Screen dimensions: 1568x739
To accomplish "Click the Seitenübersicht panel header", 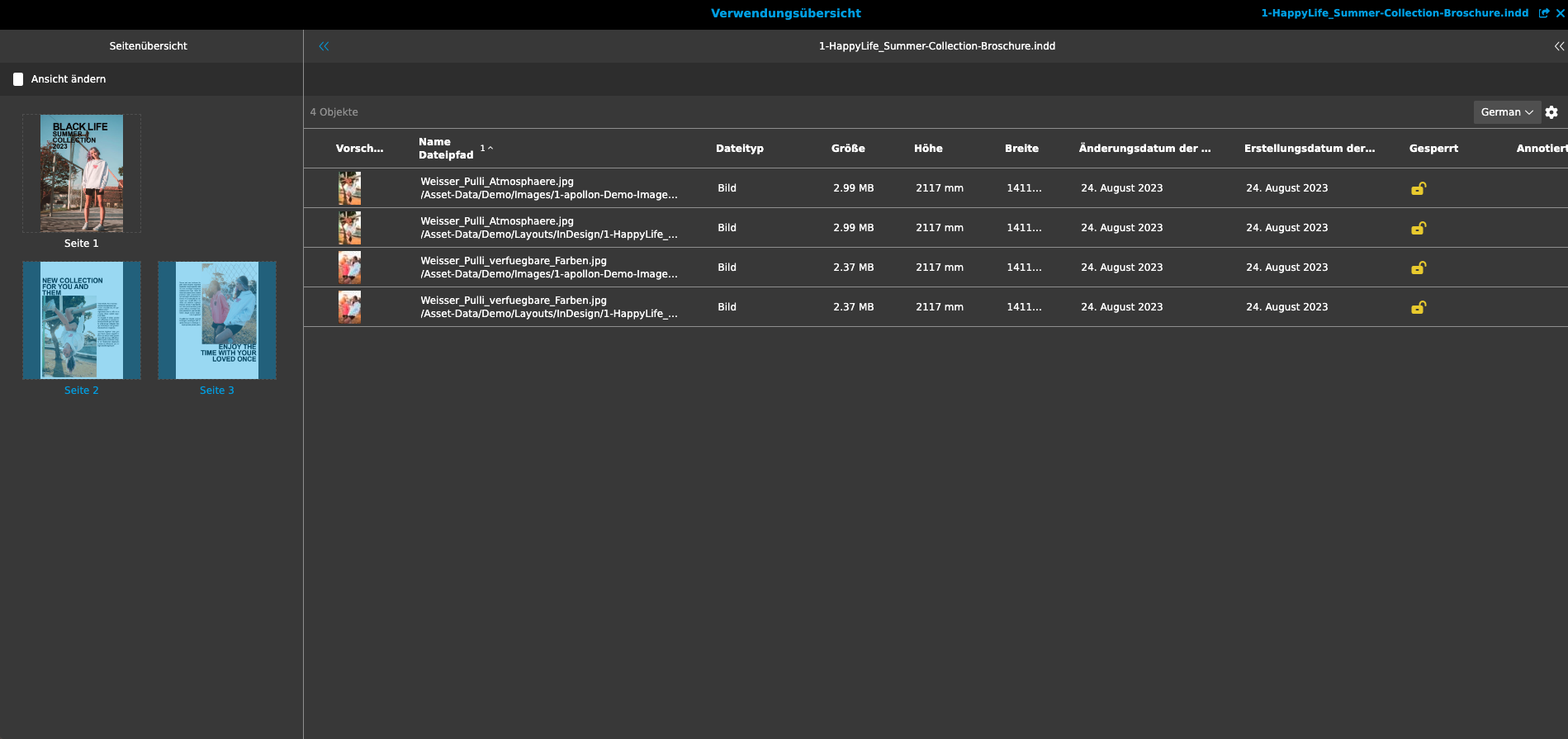I will (x=149, y=46).
